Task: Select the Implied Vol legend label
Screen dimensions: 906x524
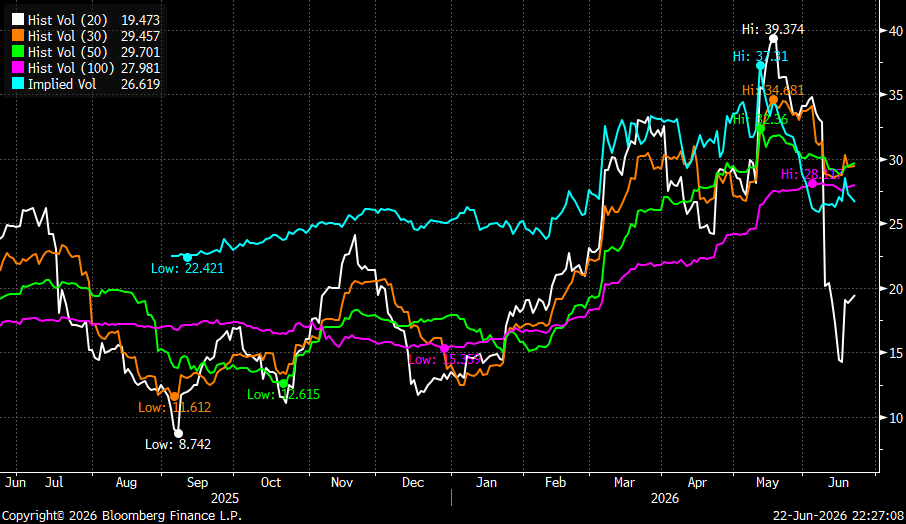Action: pyautogui.click(x=62, y=84)
